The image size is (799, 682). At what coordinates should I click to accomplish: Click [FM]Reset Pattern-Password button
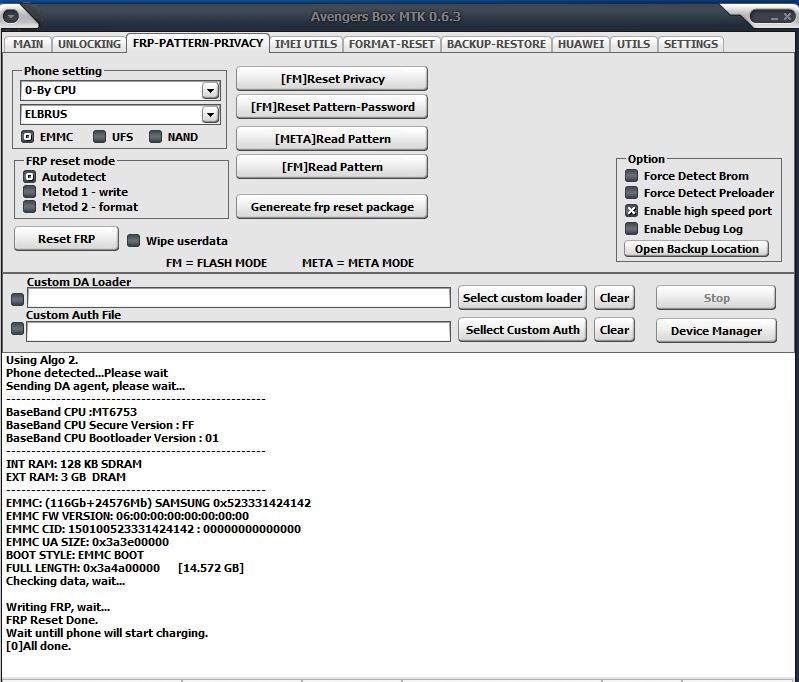click(332, 107)
